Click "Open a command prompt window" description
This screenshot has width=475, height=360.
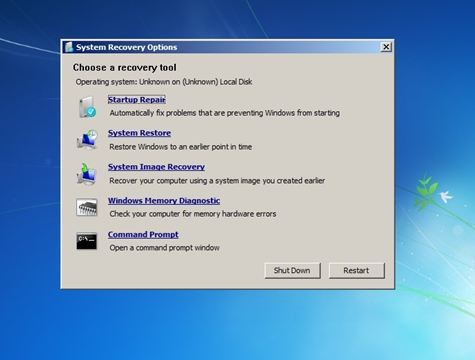[164, 248]
